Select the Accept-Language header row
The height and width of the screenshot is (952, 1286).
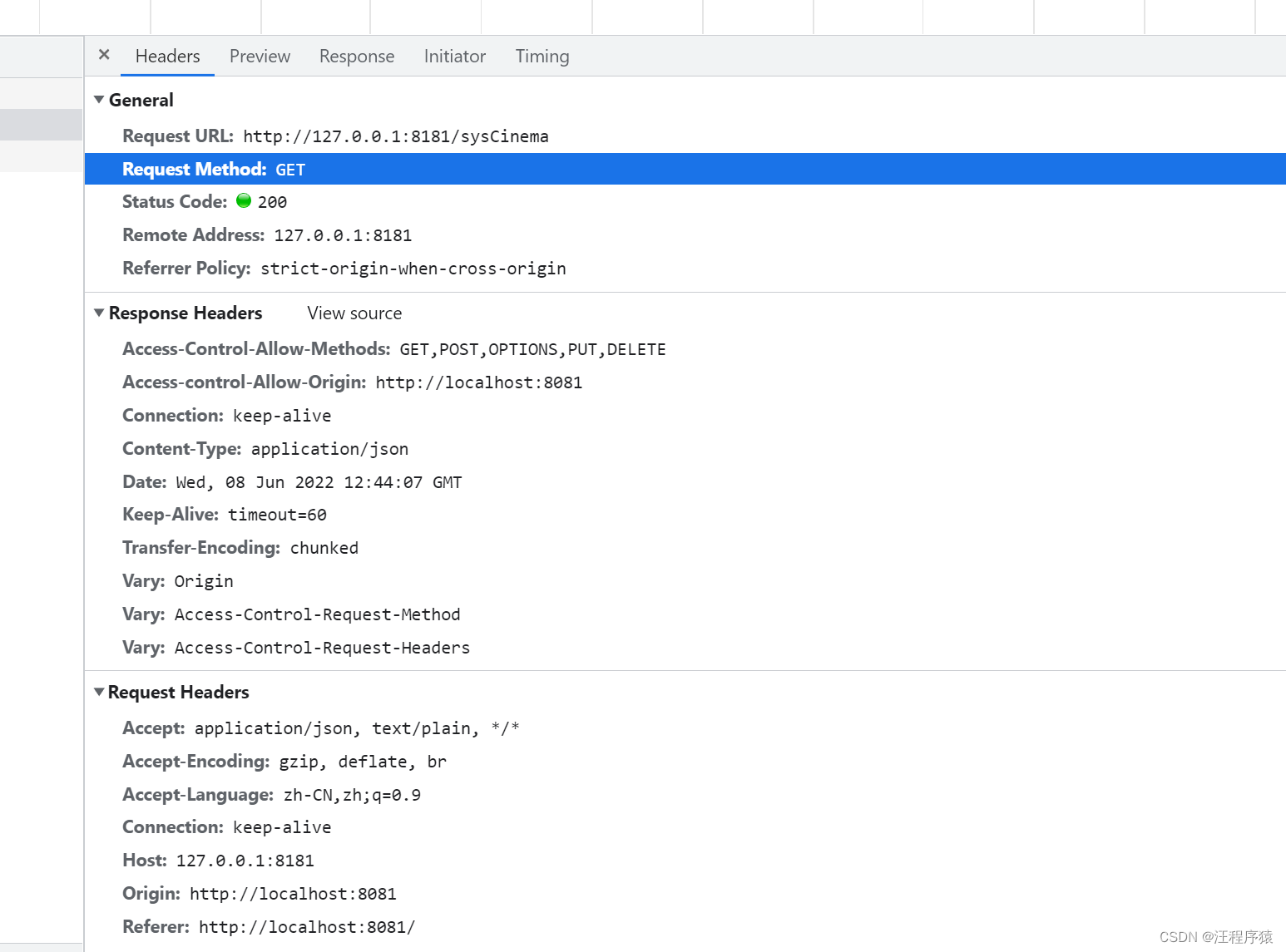(685, 795)
